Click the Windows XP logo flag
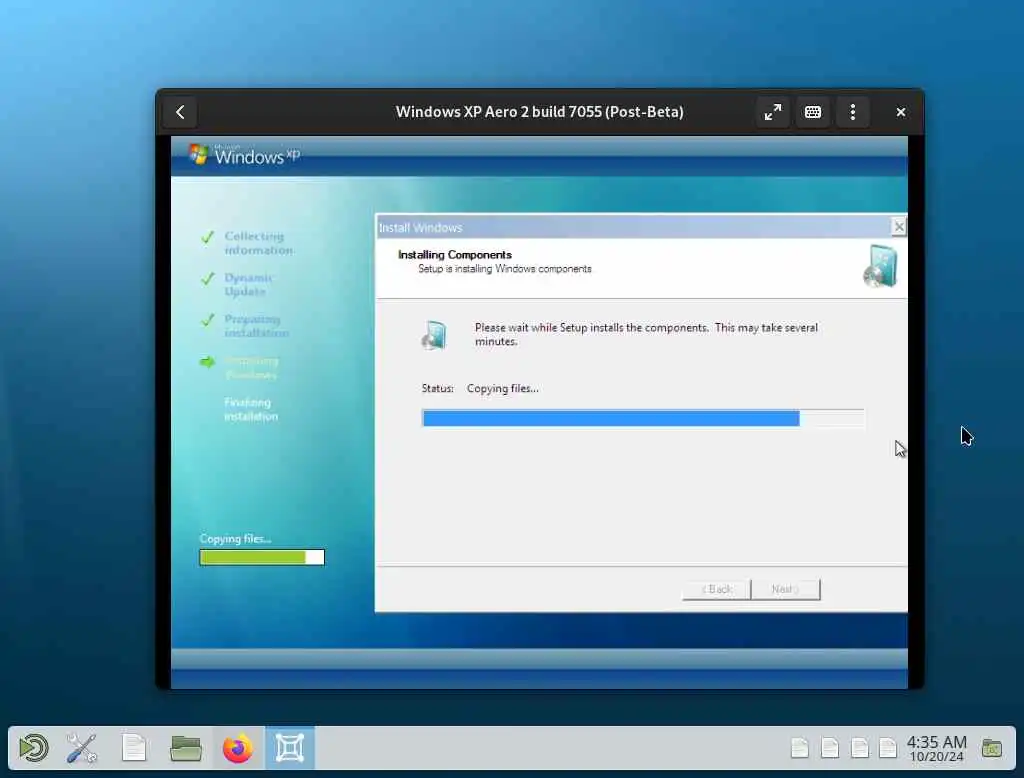The width and height of the screenshot is (1024, 778). (x=199, y=154)
